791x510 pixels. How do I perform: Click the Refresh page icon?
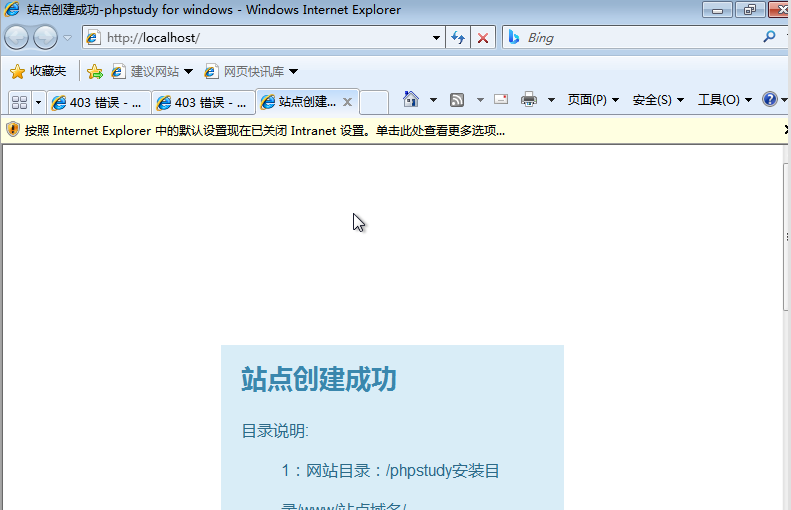458,38
